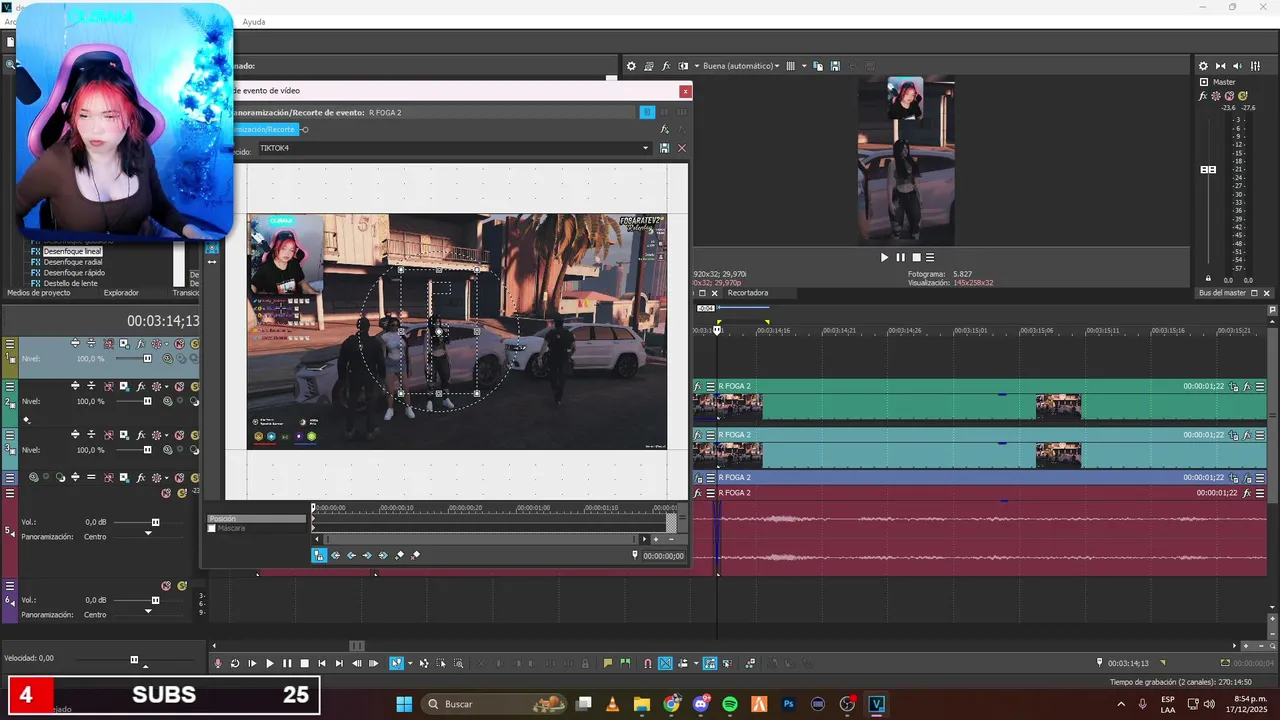
Task: Open Photoshop from the taskbar
Action: [789, 704]
